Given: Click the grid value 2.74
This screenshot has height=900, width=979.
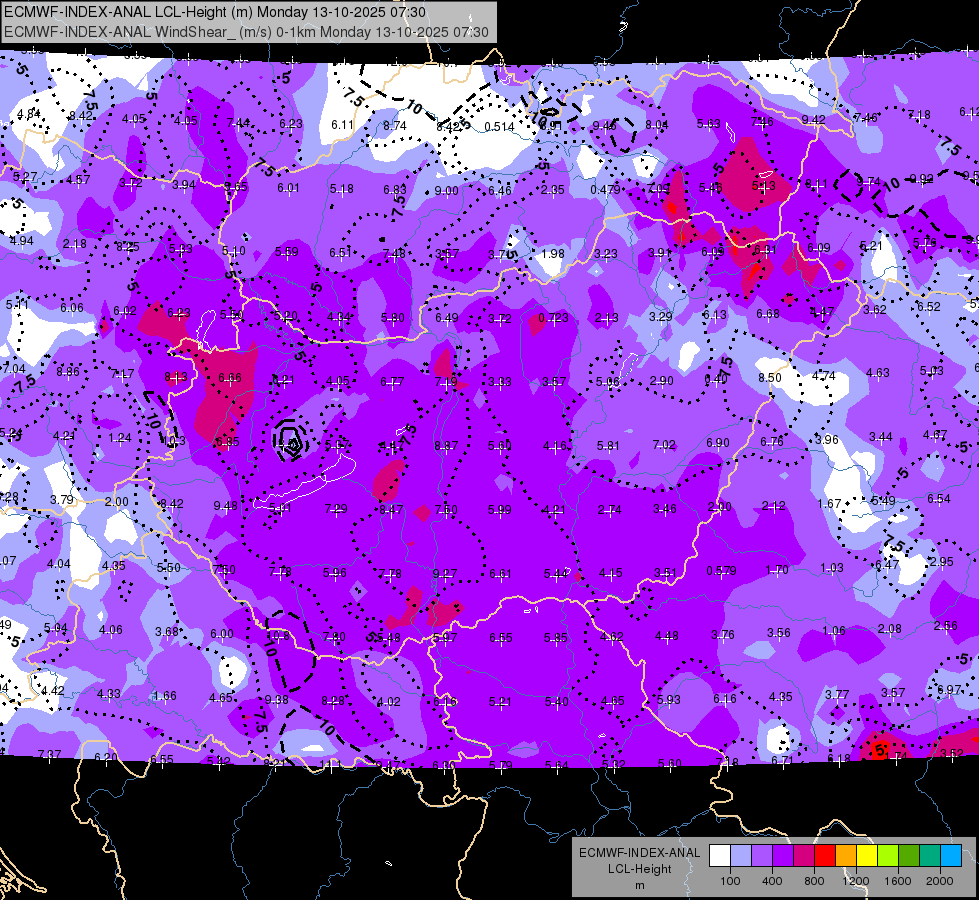Looking at the screenshot, I should 609,510.
